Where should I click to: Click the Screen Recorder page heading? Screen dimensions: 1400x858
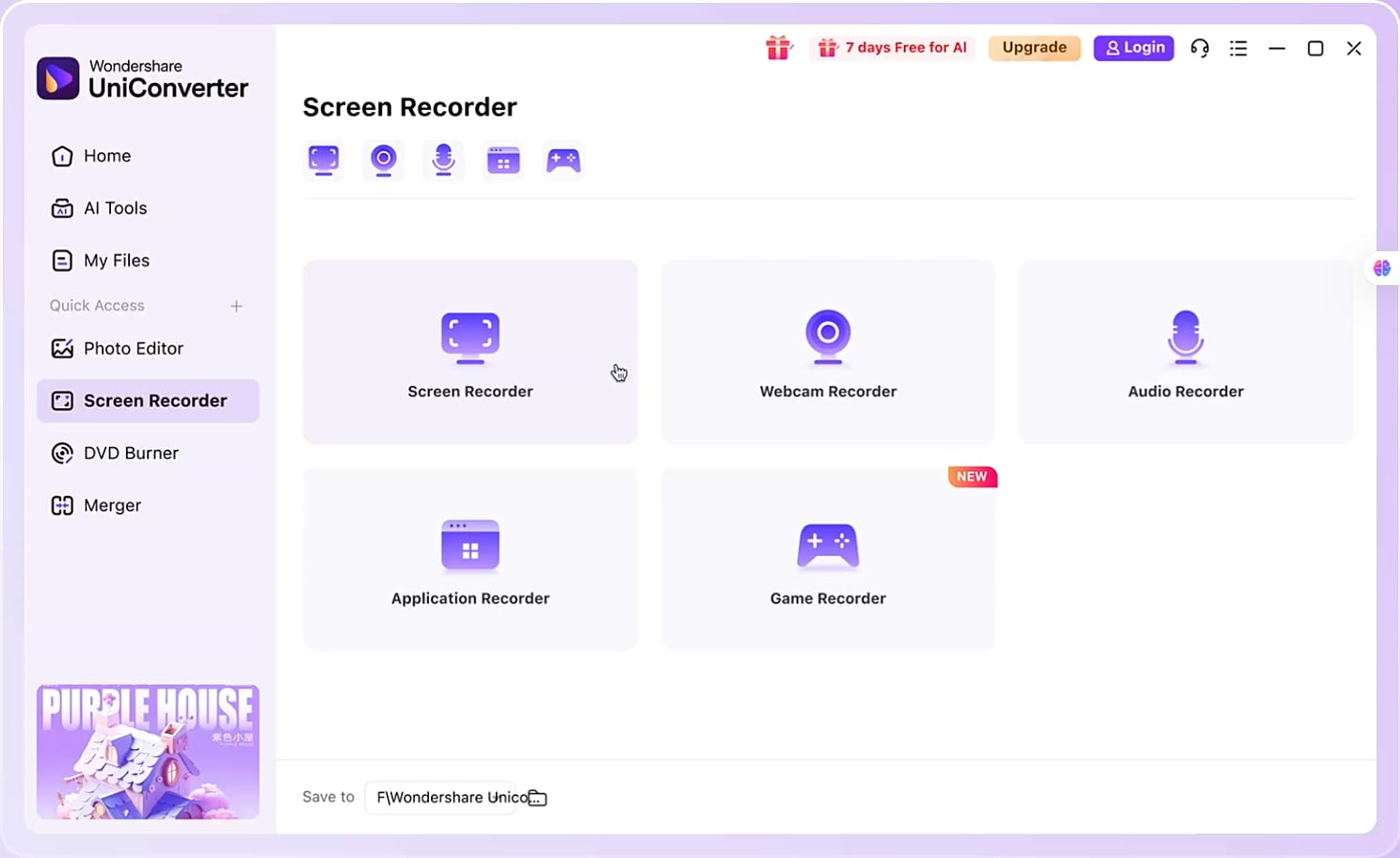[410, 107]
